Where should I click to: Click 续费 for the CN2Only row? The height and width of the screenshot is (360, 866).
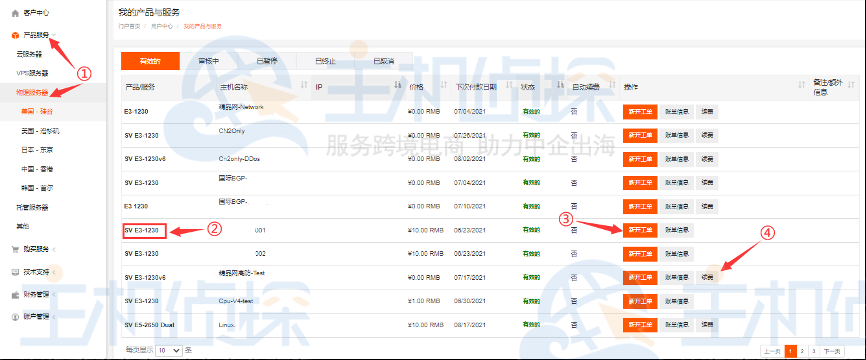tap(707, 135)
